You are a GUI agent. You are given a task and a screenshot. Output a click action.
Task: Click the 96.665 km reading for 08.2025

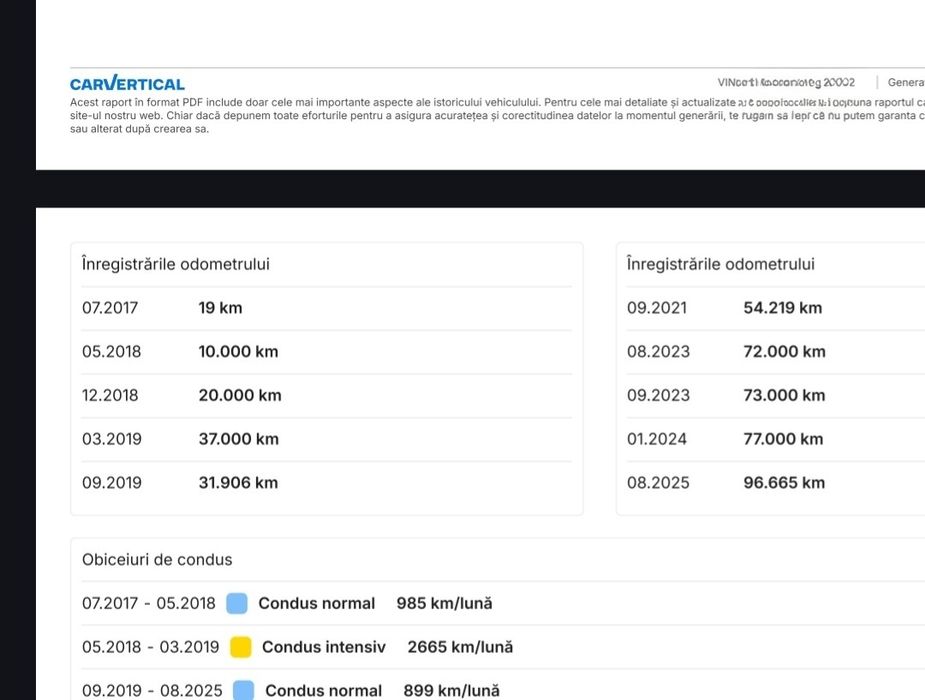(x=784, y=482)
